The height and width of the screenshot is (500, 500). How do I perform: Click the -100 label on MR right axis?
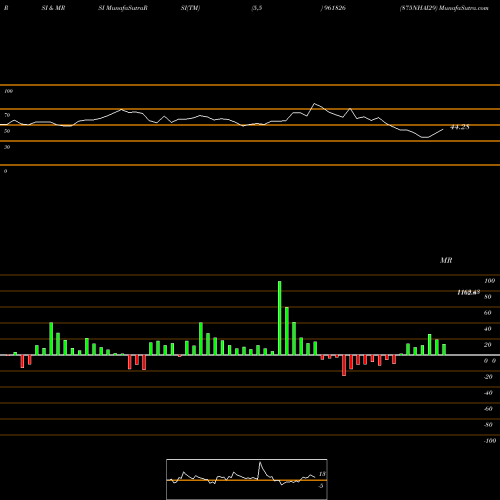[x=490, y=441]
